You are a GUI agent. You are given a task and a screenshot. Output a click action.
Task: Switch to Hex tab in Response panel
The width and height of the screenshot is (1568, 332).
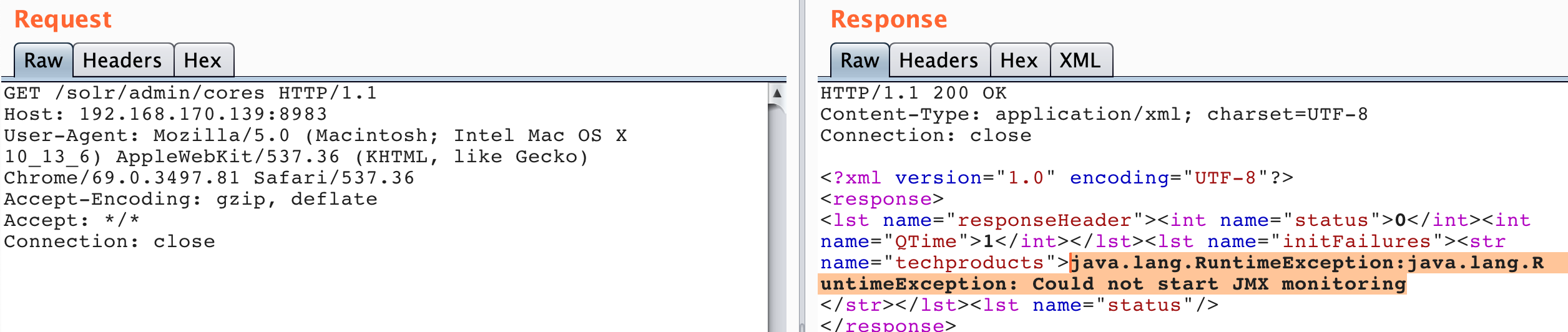click(x=1020, y=61)
